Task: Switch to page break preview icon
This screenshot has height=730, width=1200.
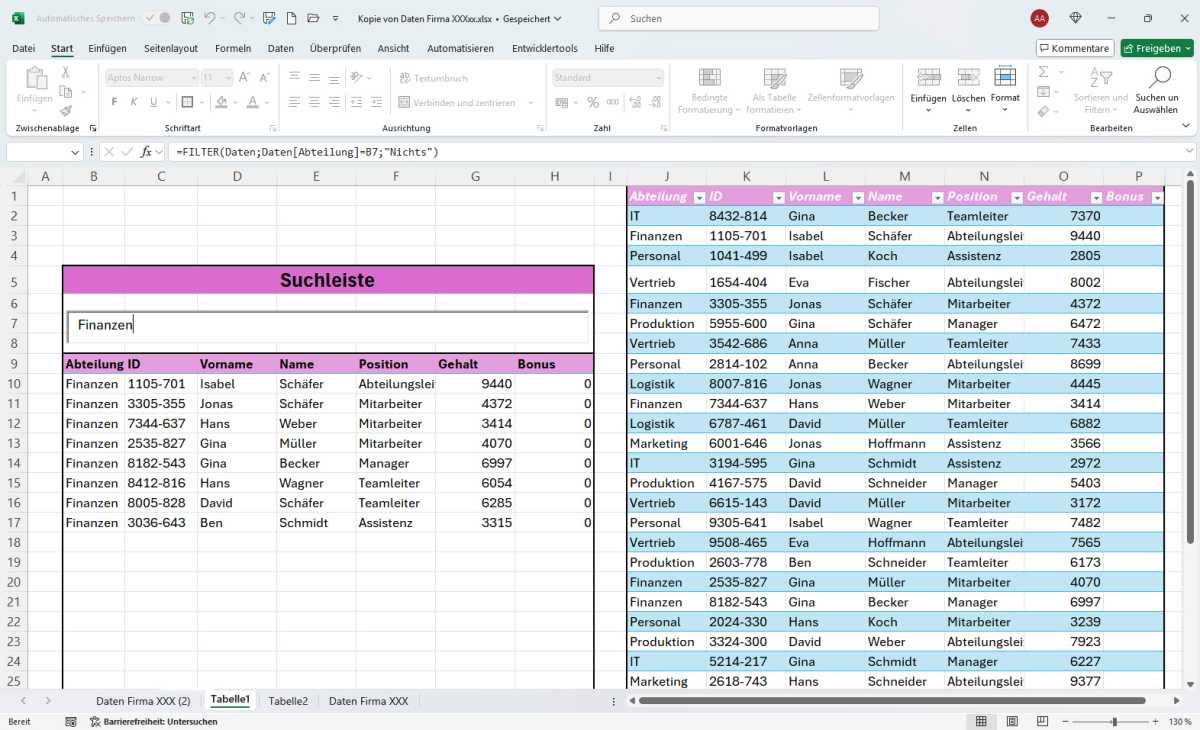Action: coord(1040,721)
